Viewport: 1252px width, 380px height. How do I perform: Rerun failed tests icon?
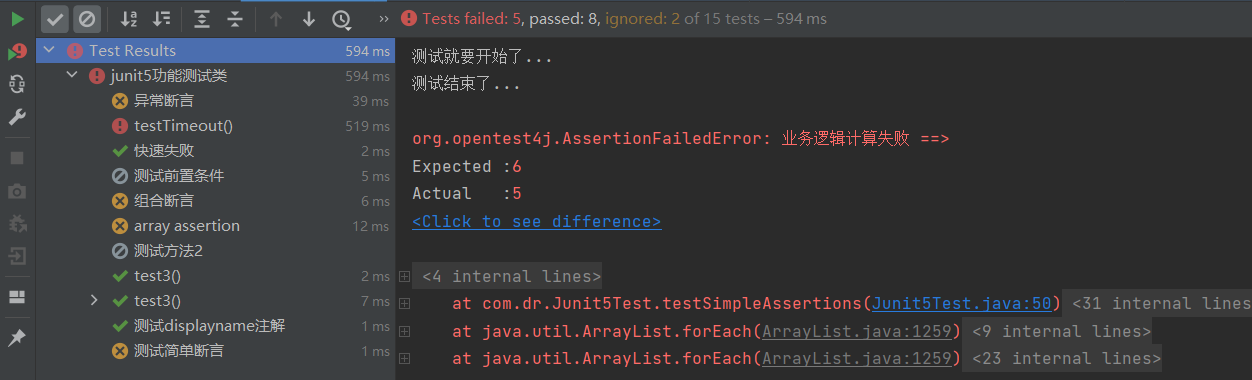(17, 52)
